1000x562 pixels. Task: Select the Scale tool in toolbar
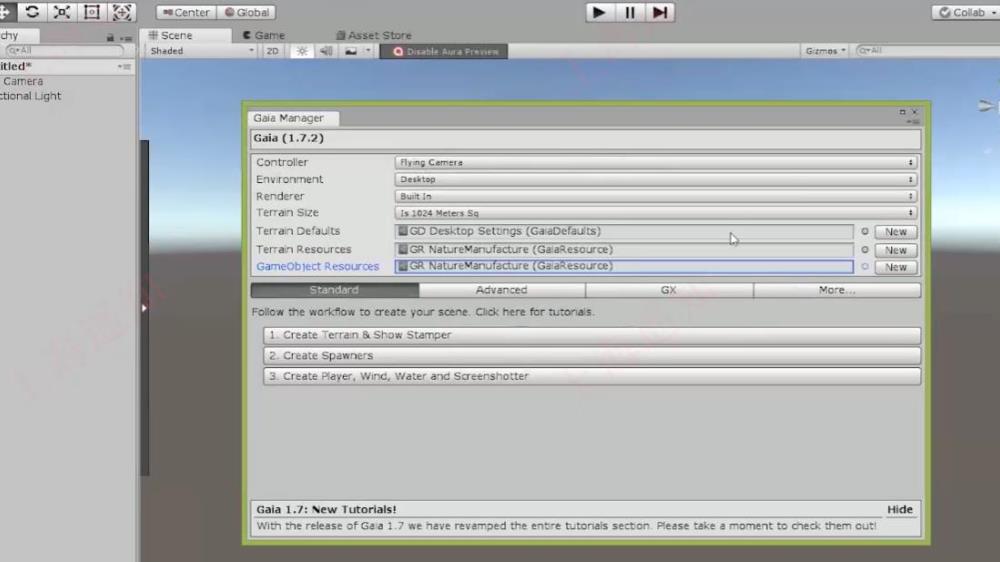tap(61, 12)
